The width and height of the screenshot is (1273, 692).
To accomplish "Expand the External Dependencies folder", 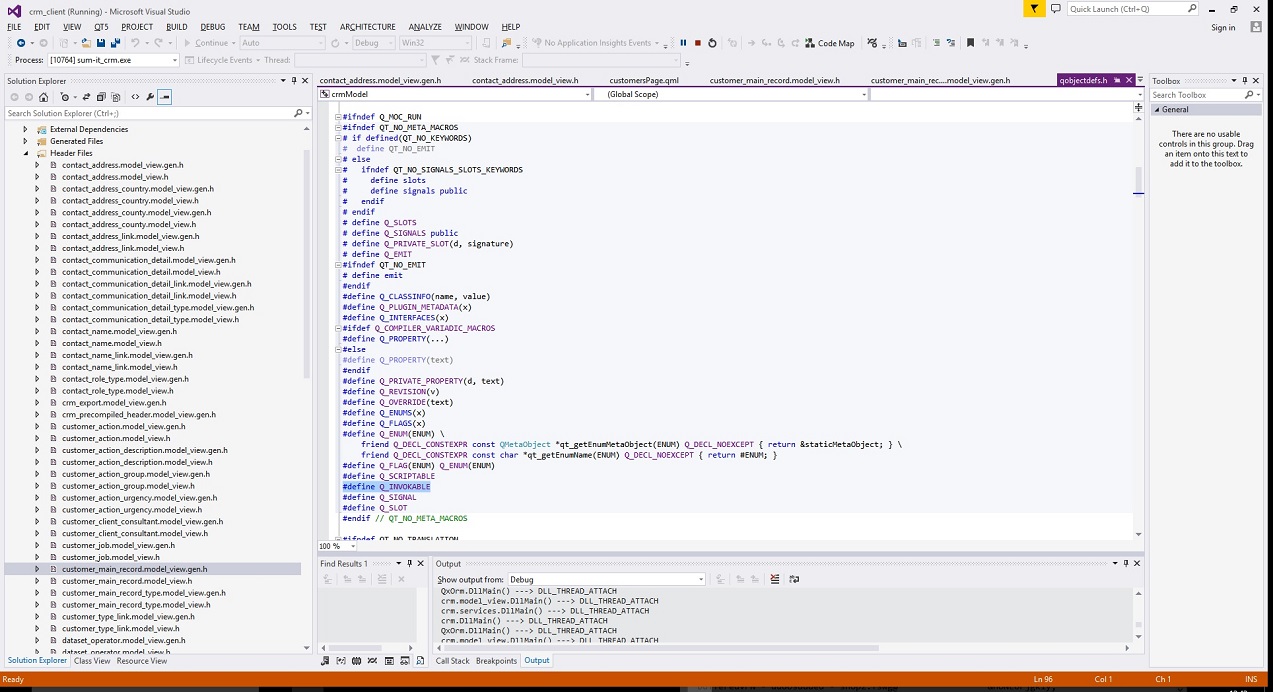I will click(x=26, y=129).
